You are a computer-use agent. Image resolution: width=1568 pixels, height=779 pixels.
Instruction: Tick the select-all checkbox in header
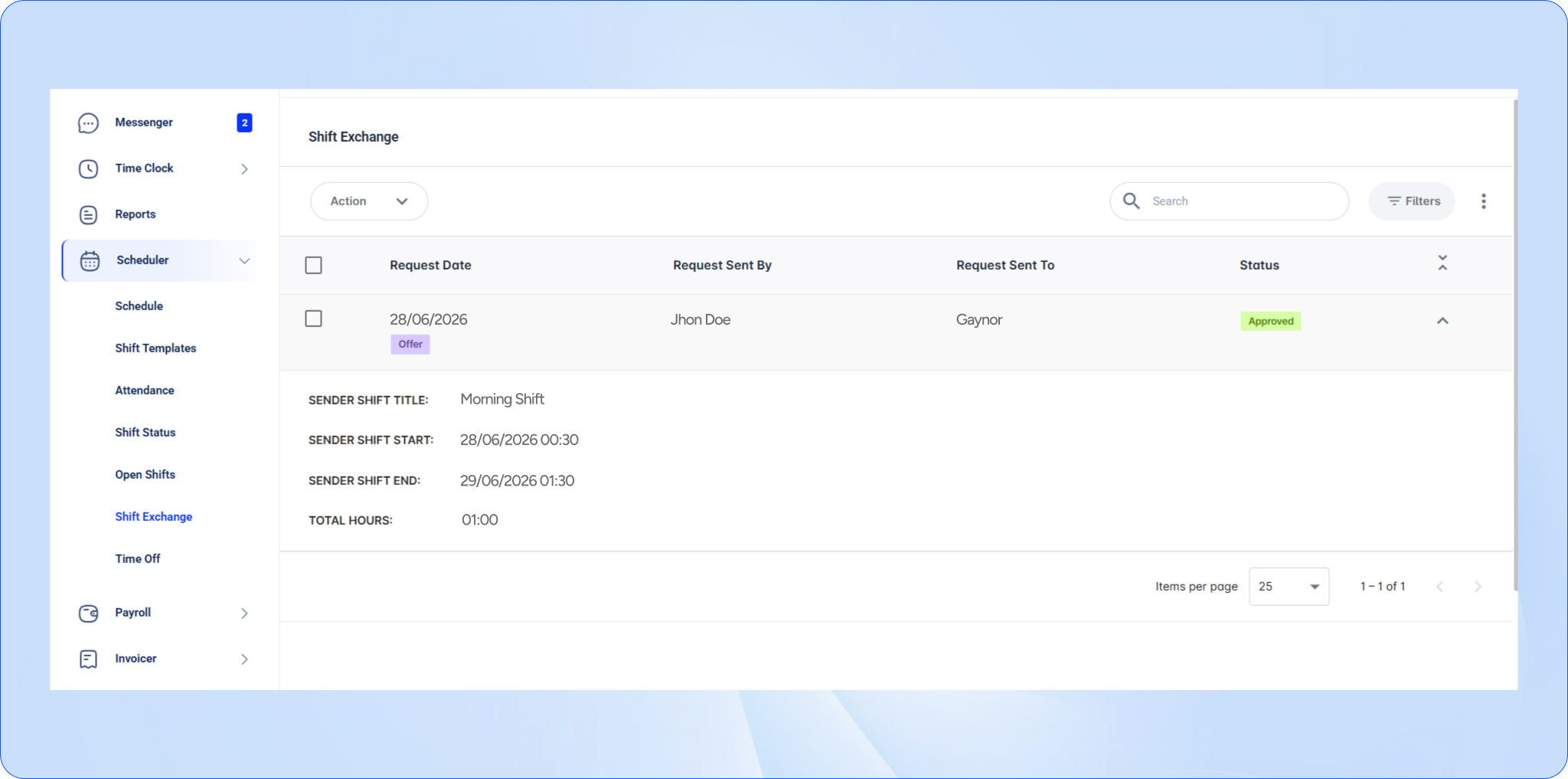(x=313, y=265)
